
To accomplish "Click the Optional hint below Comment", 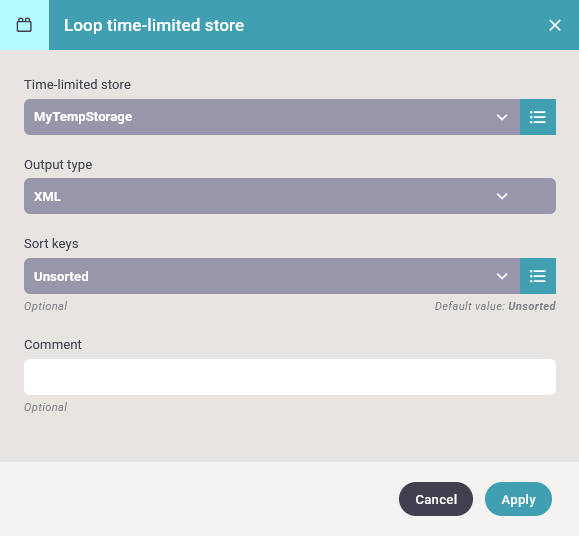I will pyautogui.click(x=45, y=407).
